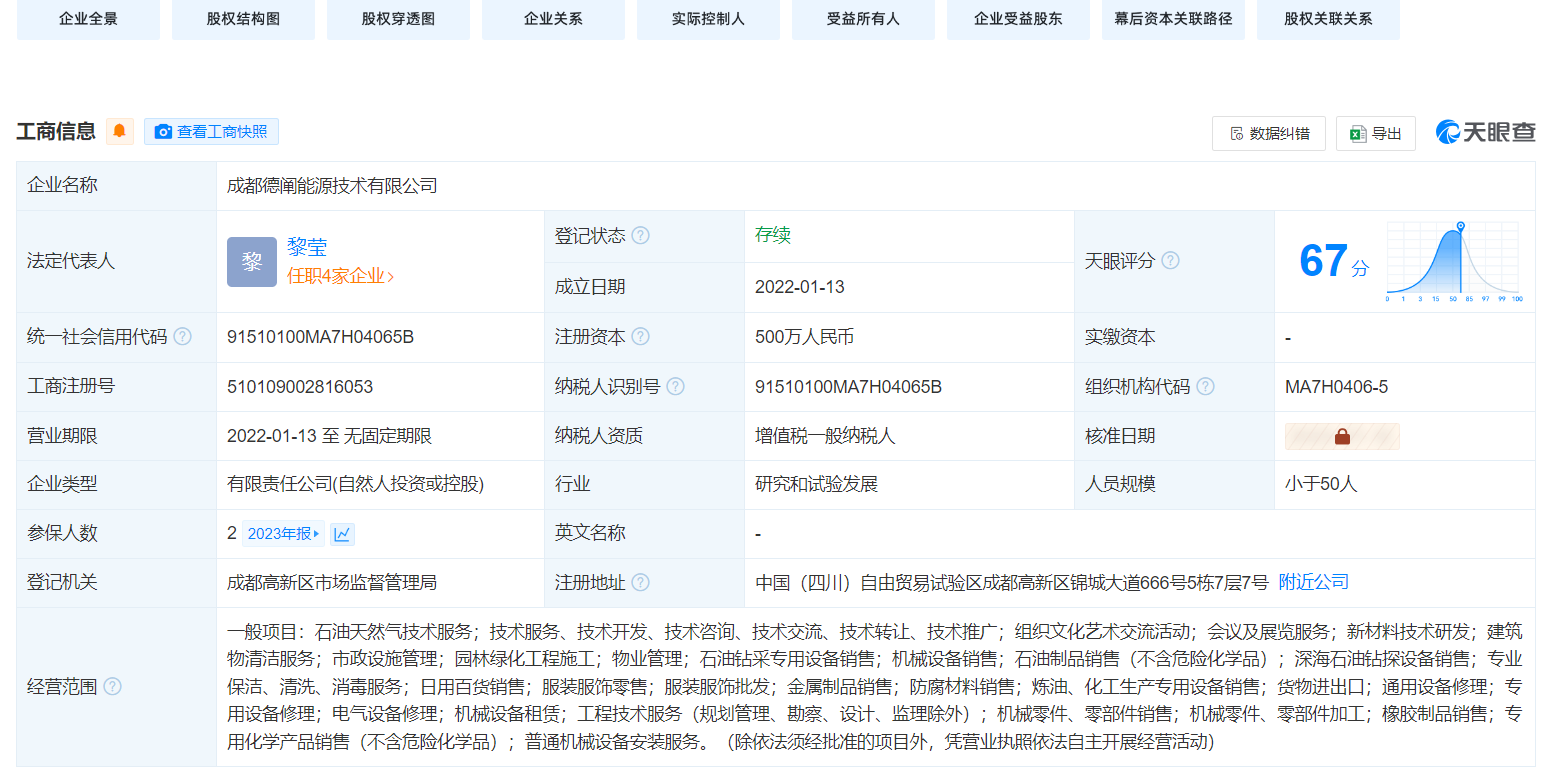Click 成都高新区市场监督管理局 text
Image resolution: width=1547 pixels, height=779 pixels.
pos(332,583)
